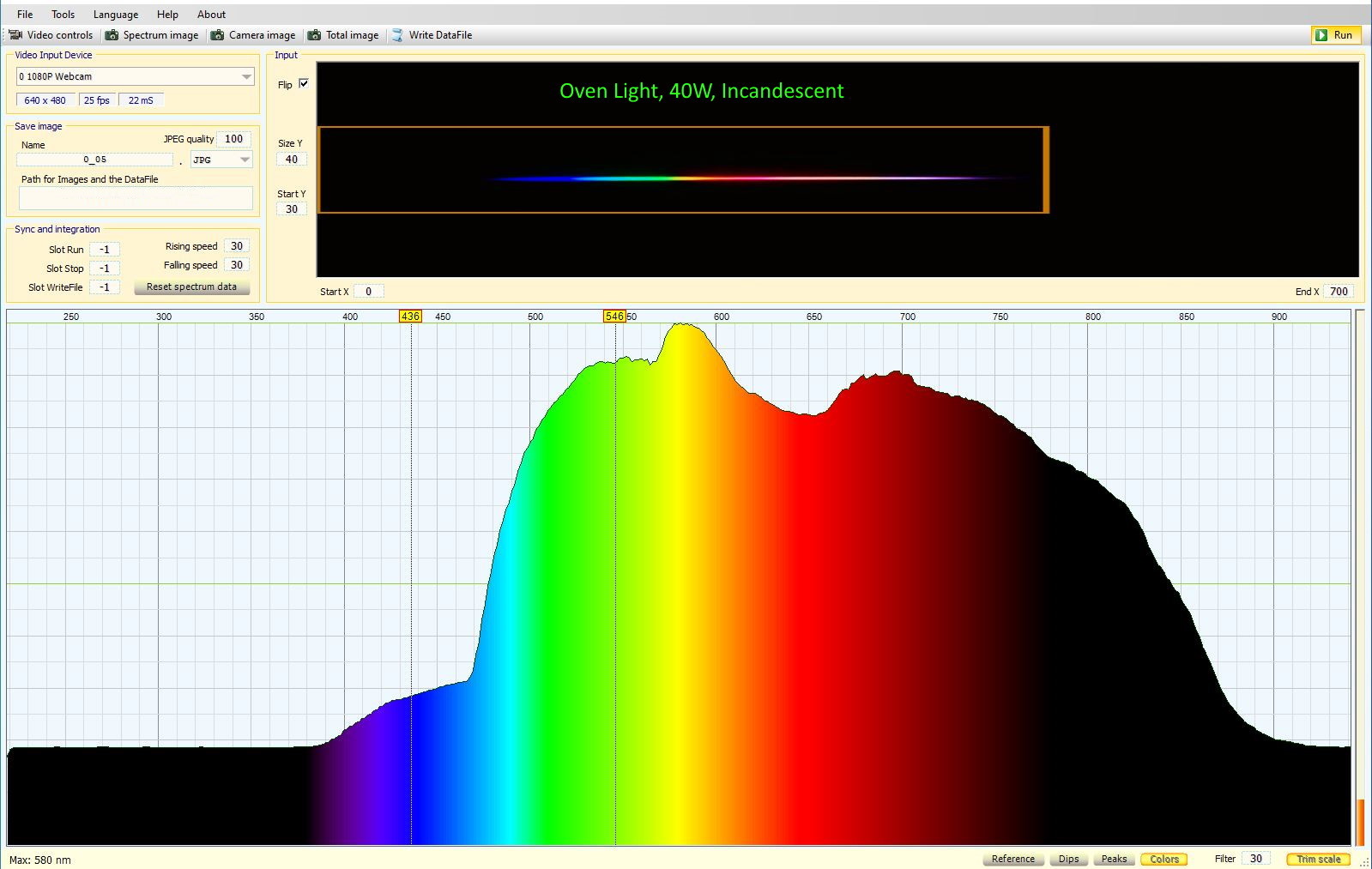1372x869 pixels.
Task: Click the Start X value field
Action: tap(369, 292)
